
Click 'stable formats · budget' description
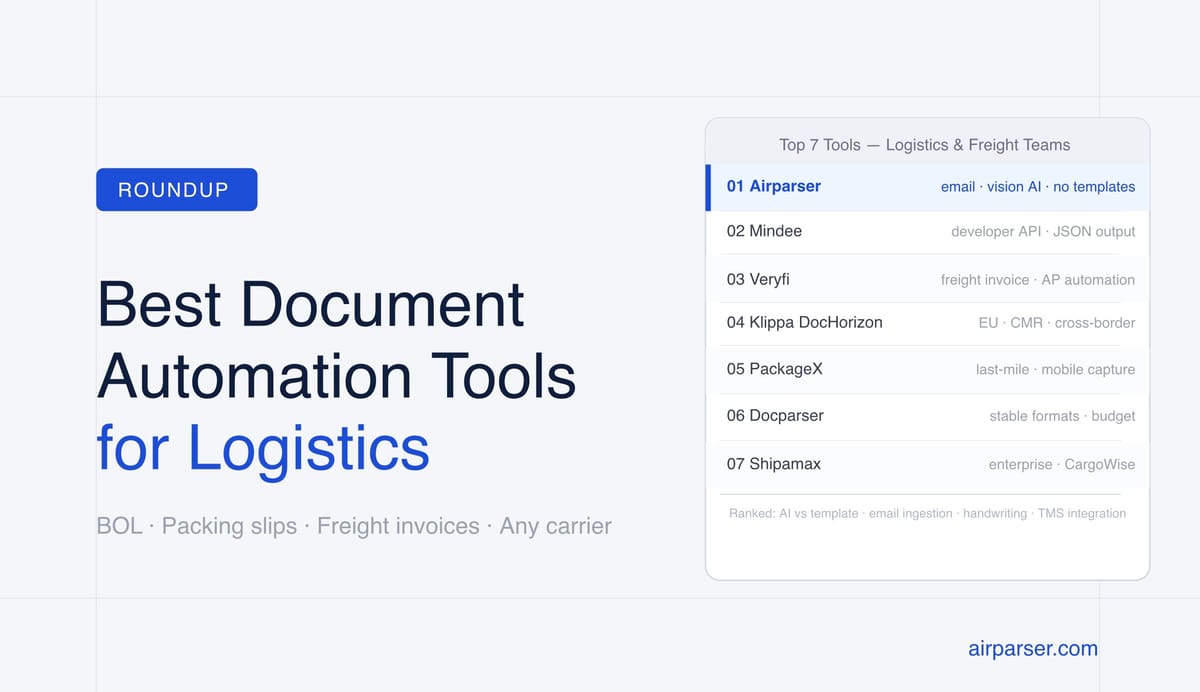coord(1063,415)
